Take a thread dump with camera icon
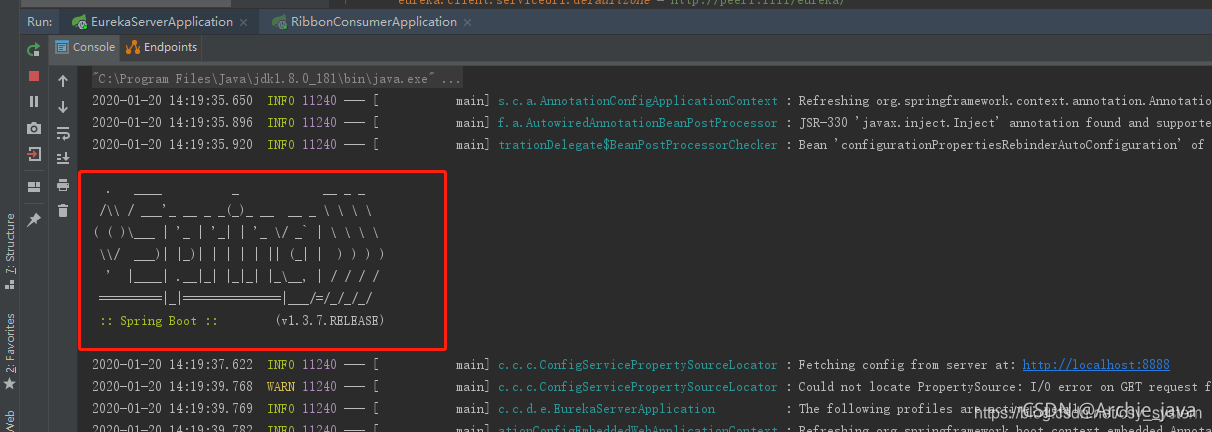 tap(34, 128)
